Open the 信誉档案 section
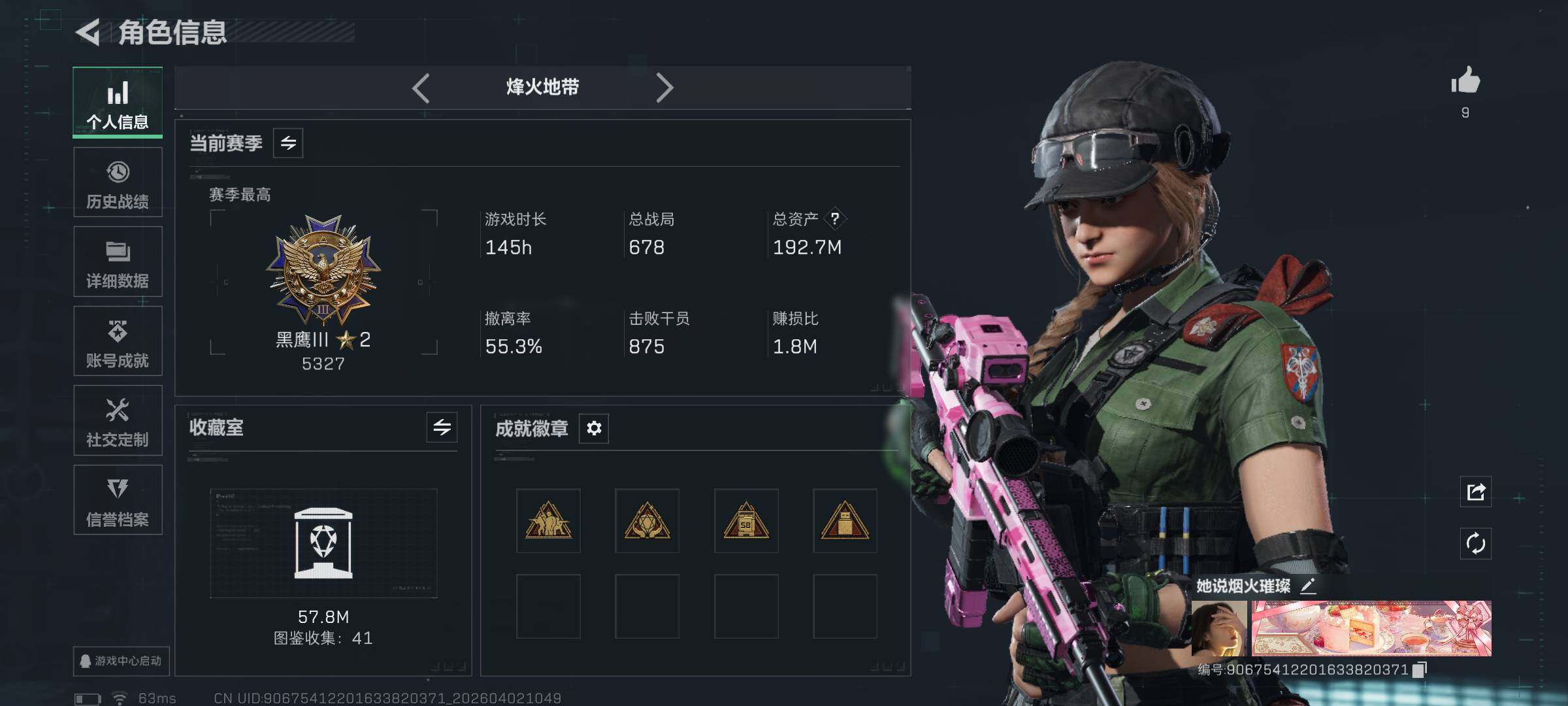The width and height of the screenshot is (1568, 706). point(118,500)
